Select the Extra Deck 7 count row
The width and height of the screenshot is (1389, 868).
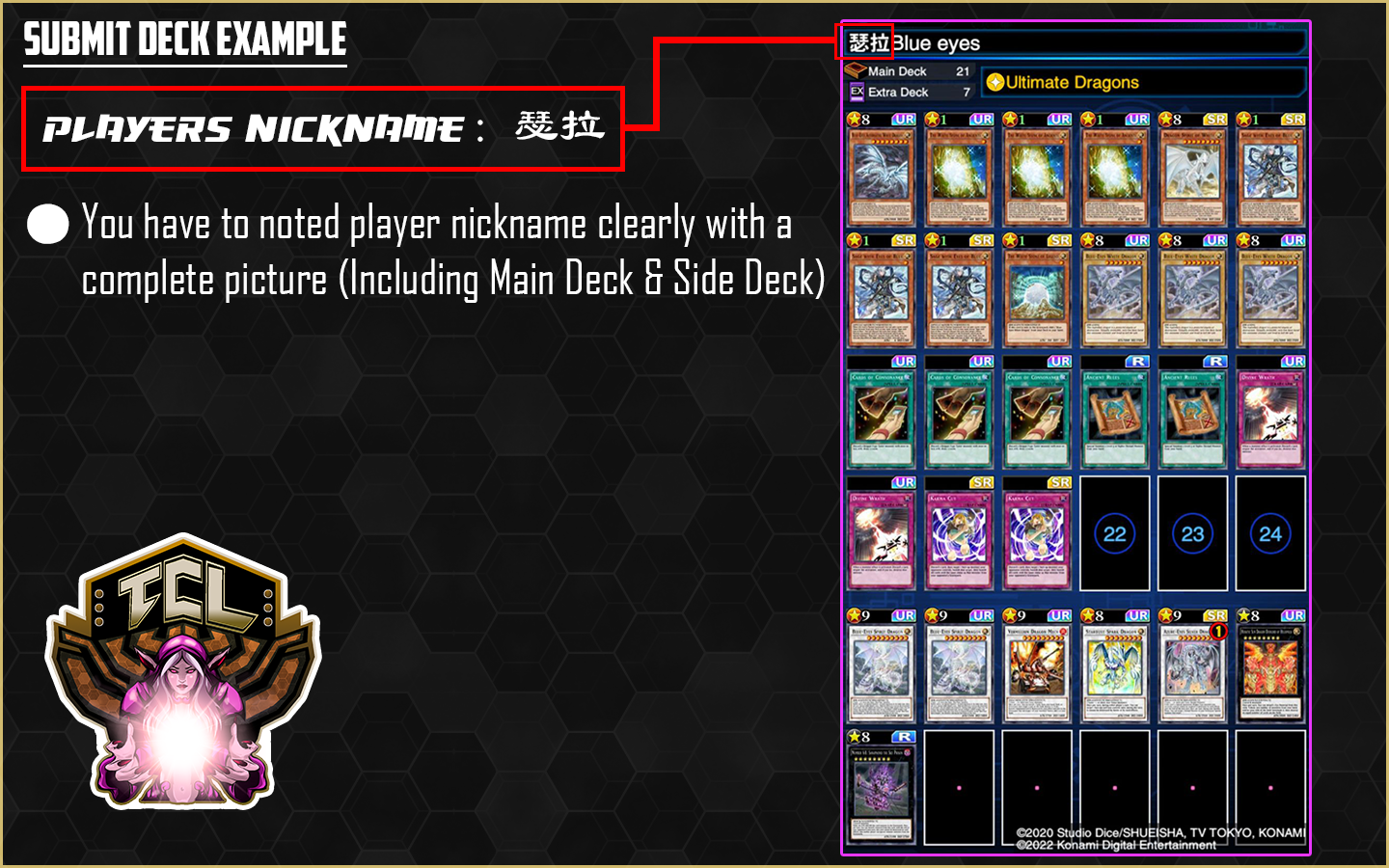(x=909, y=93)
